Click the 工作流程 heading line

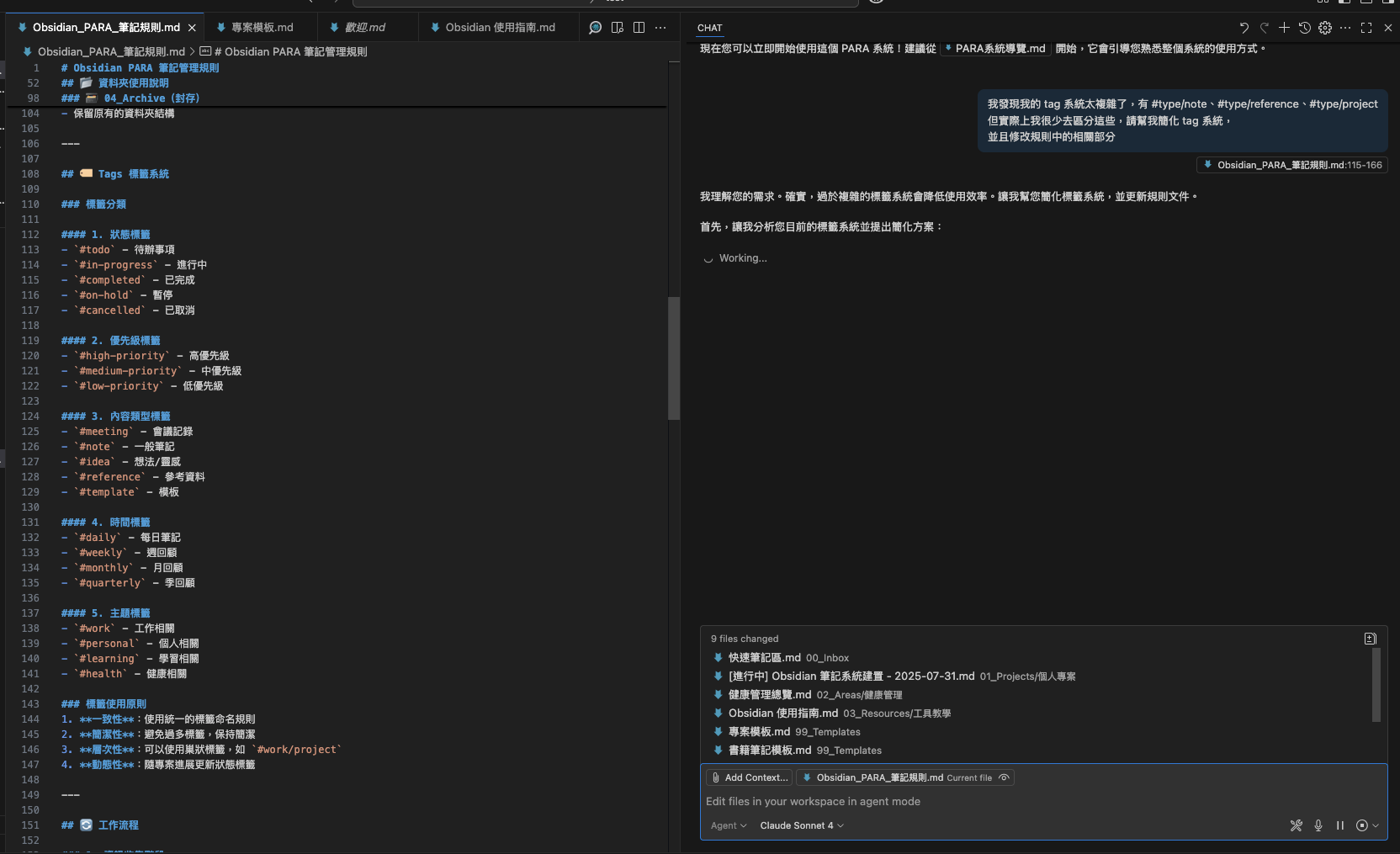point(99,825)
